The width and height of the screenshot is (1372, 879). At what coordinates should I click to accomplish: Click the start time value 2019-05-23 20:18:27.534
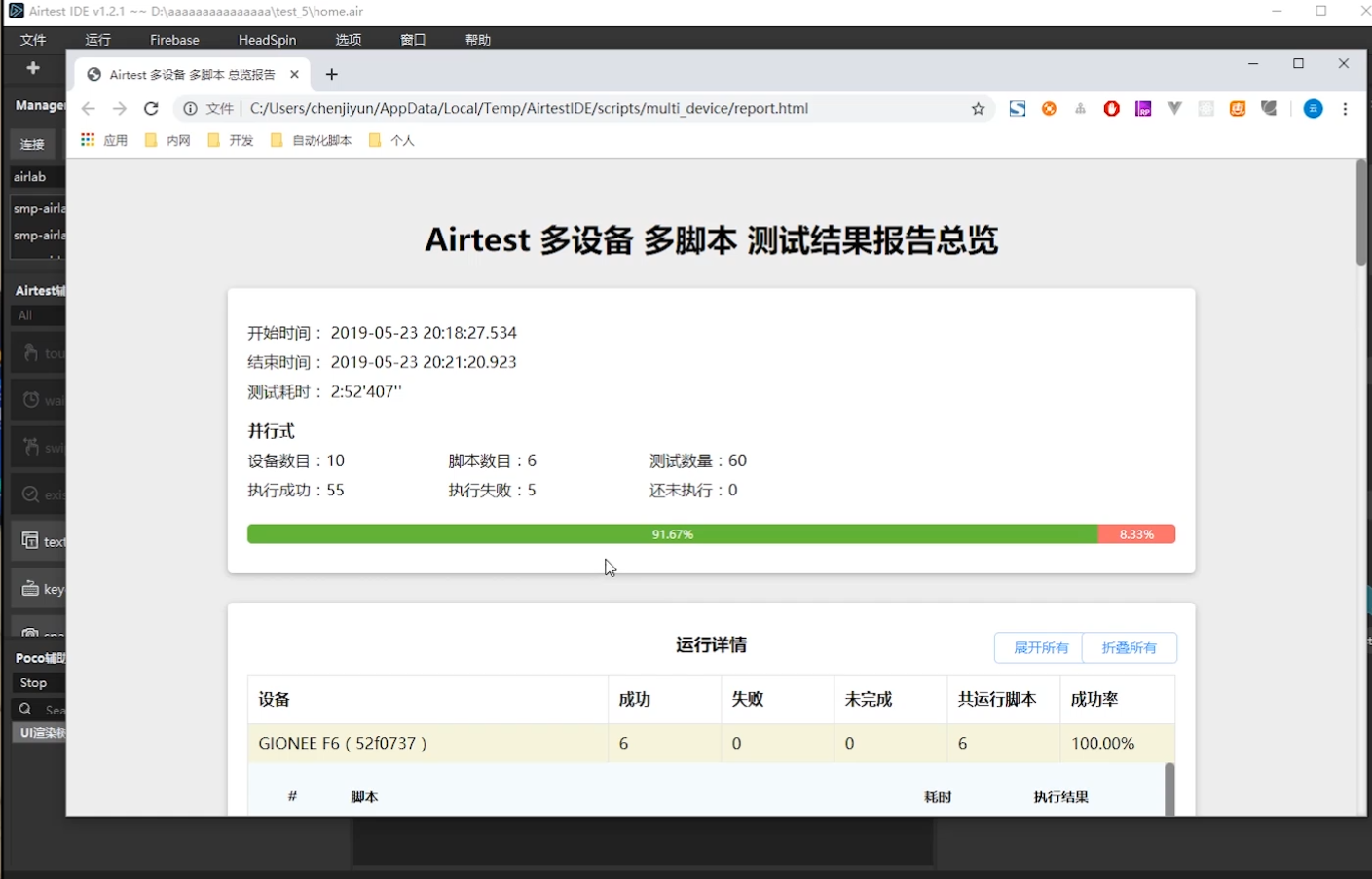tap(424, 333)
